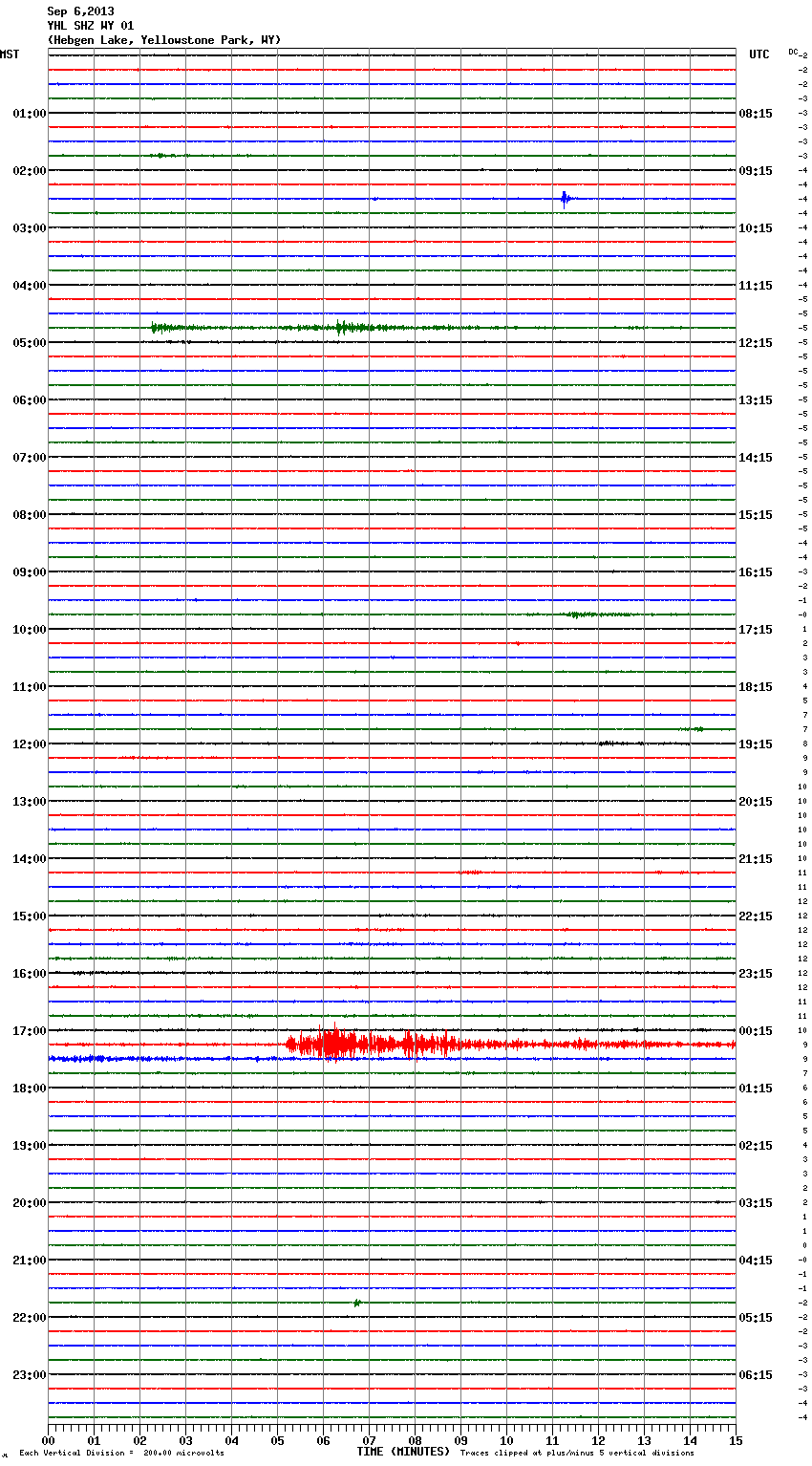
Task: Select the 23:00 MST time label
Action: click(30, 1375)
